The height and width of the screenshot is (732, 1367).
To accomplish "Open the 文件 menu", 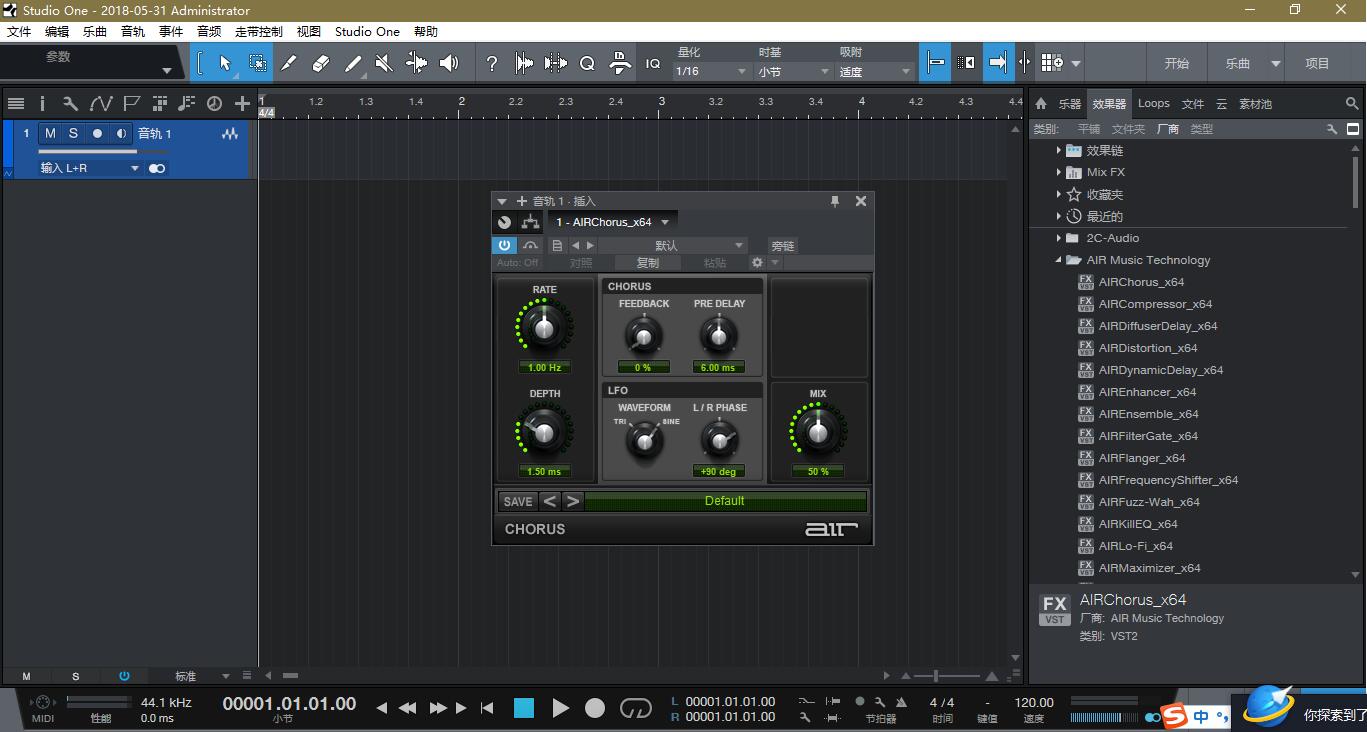I will click(x=19, y=31).
